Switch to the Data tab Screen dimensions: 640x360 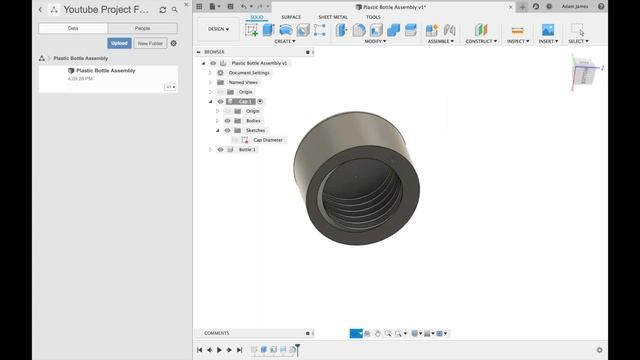click(73, 28)
